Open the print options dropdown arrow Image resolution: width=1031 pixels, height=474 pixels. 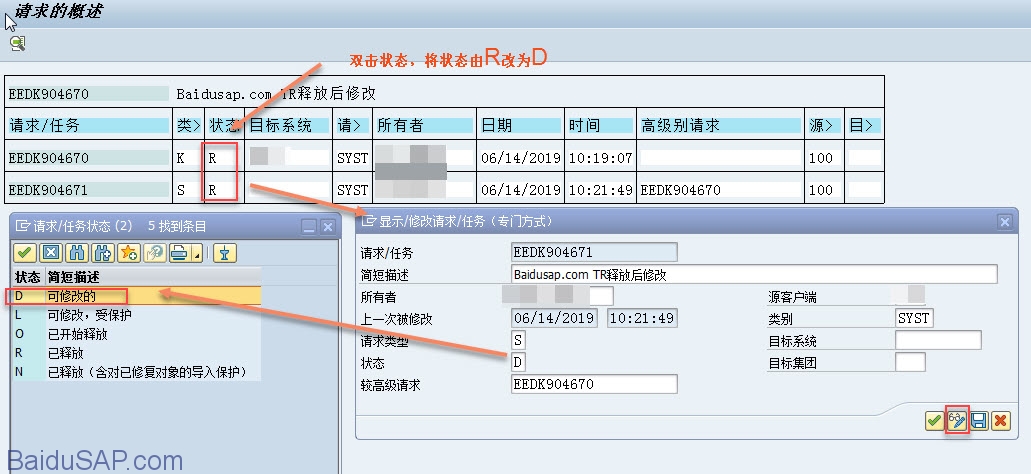196,255
